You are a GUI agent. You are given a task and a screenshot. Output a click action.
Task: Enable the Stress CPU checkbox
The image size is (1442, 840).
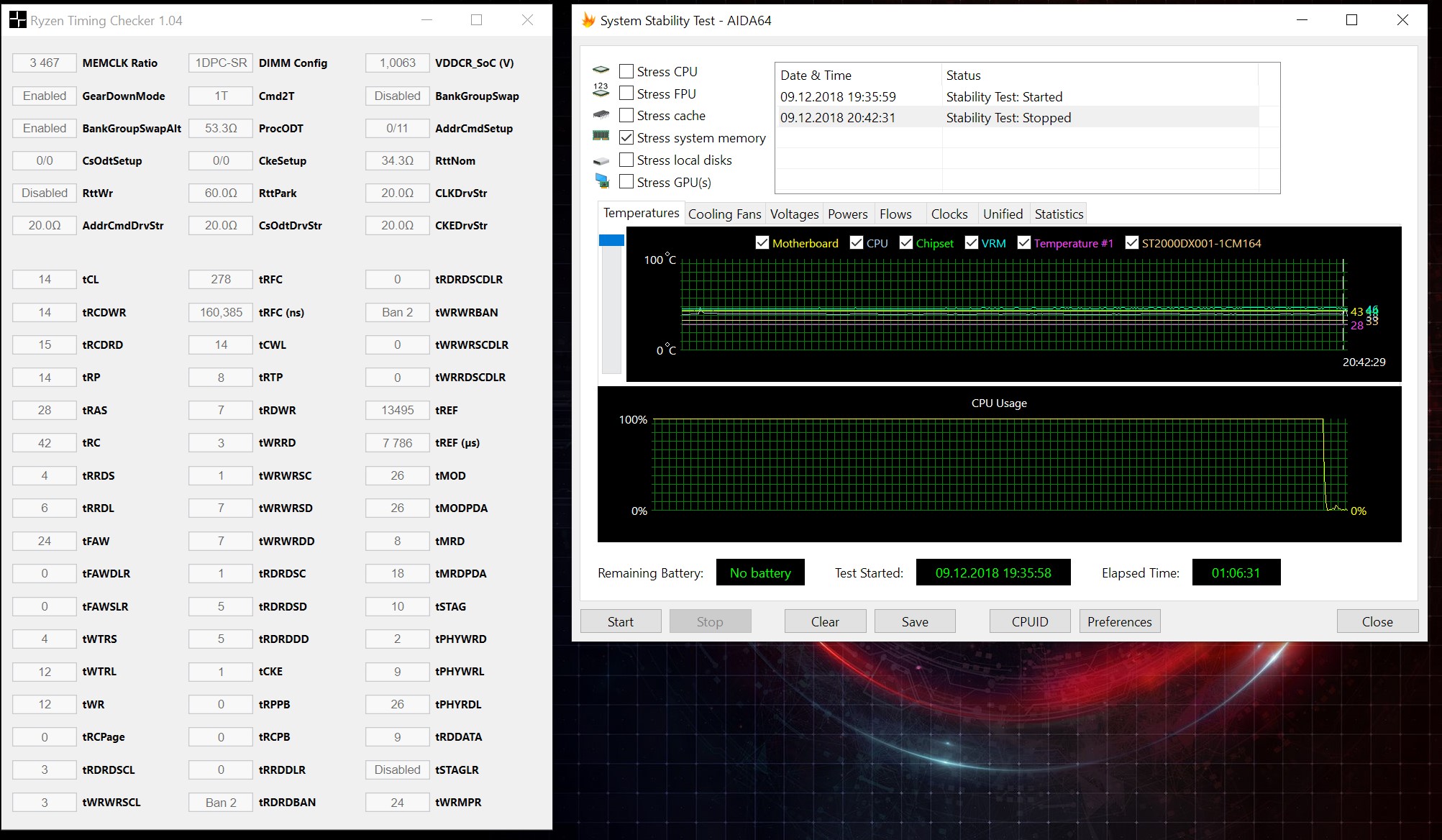click(626, 71)
